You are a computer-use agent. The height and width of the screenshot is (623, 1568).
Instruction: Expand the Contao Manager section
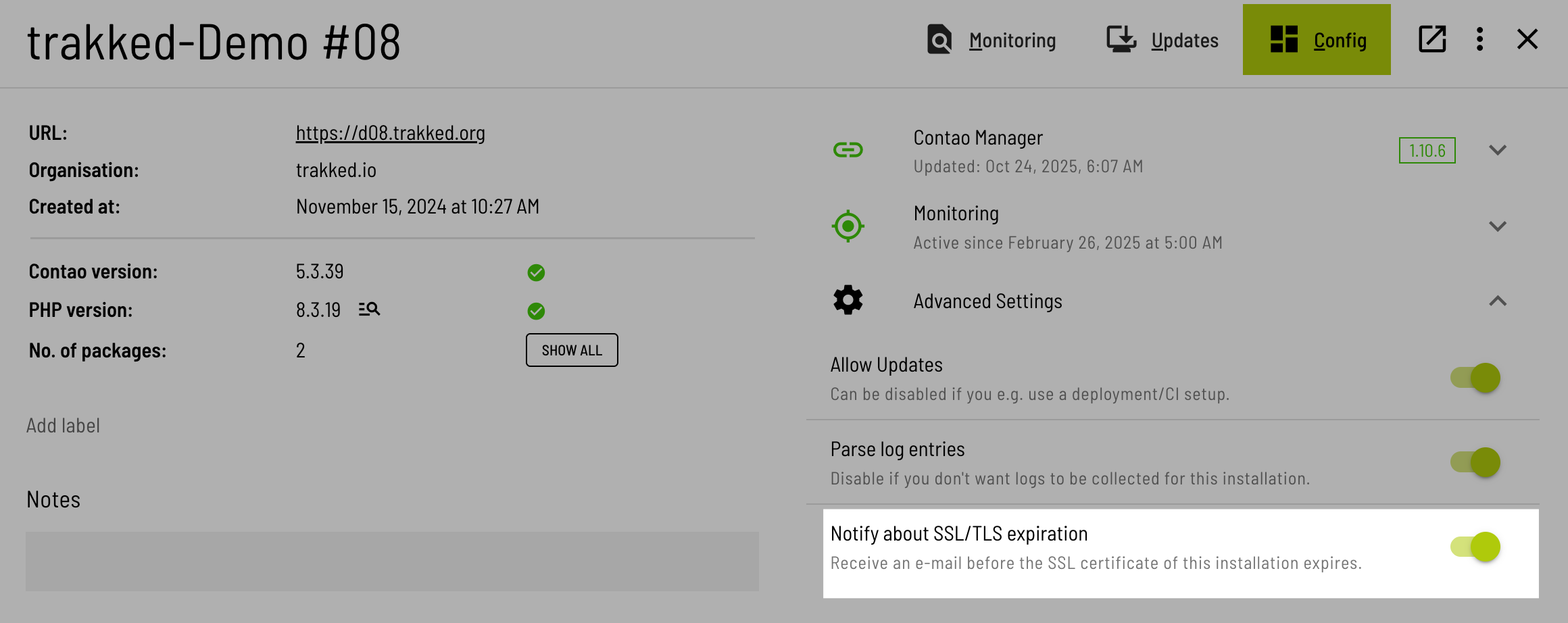(x=1498, y=150)
